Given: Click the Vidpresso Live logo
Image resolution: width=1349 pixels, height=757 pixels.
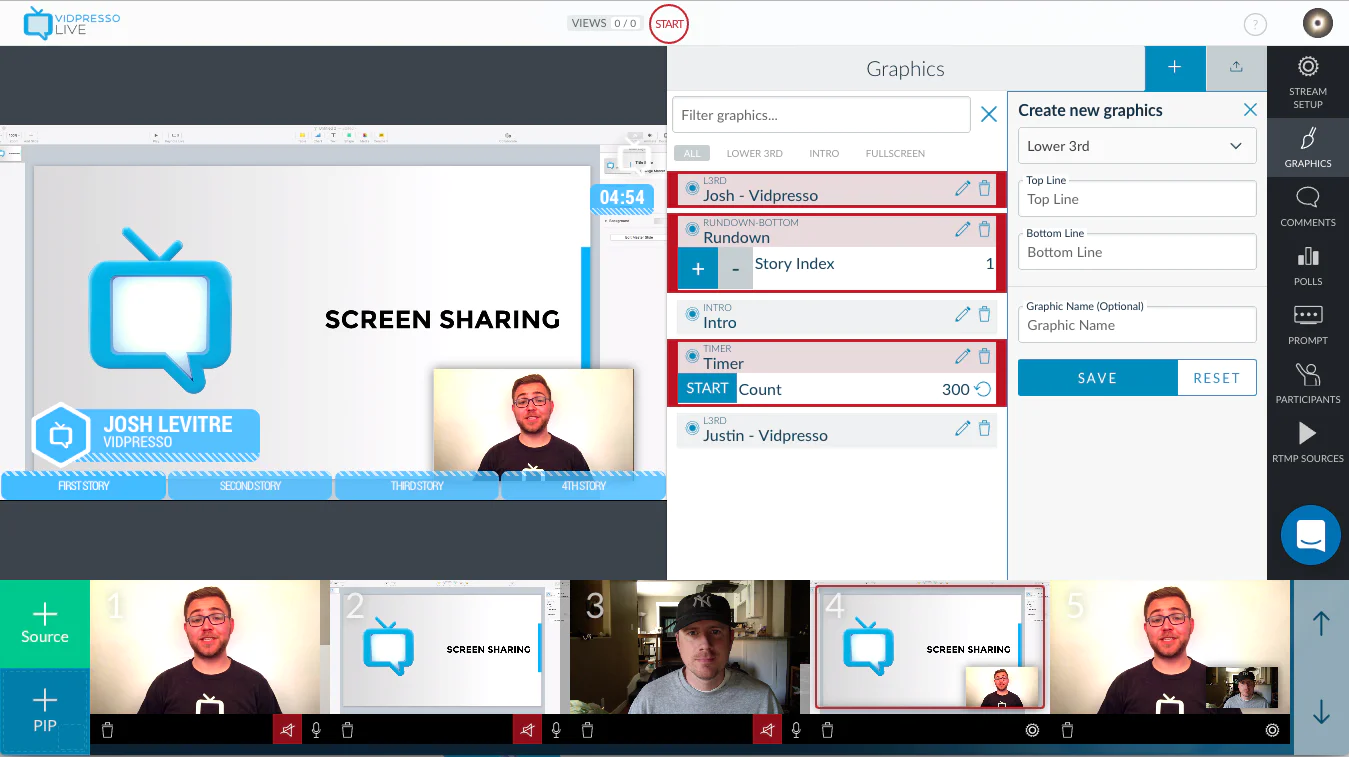Looking at the screenshot, I should [x=72, y=23].
